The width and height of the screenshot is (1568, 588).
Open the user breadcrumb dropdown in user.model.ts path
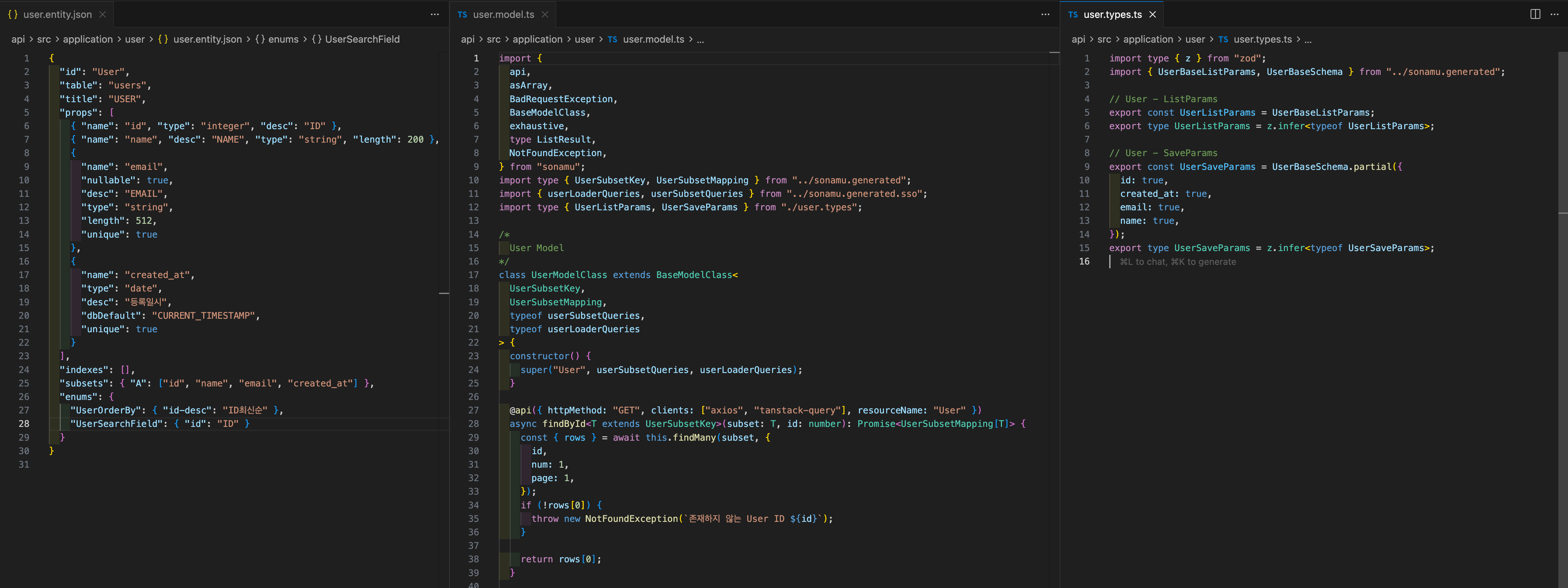(x=584, y=39)
